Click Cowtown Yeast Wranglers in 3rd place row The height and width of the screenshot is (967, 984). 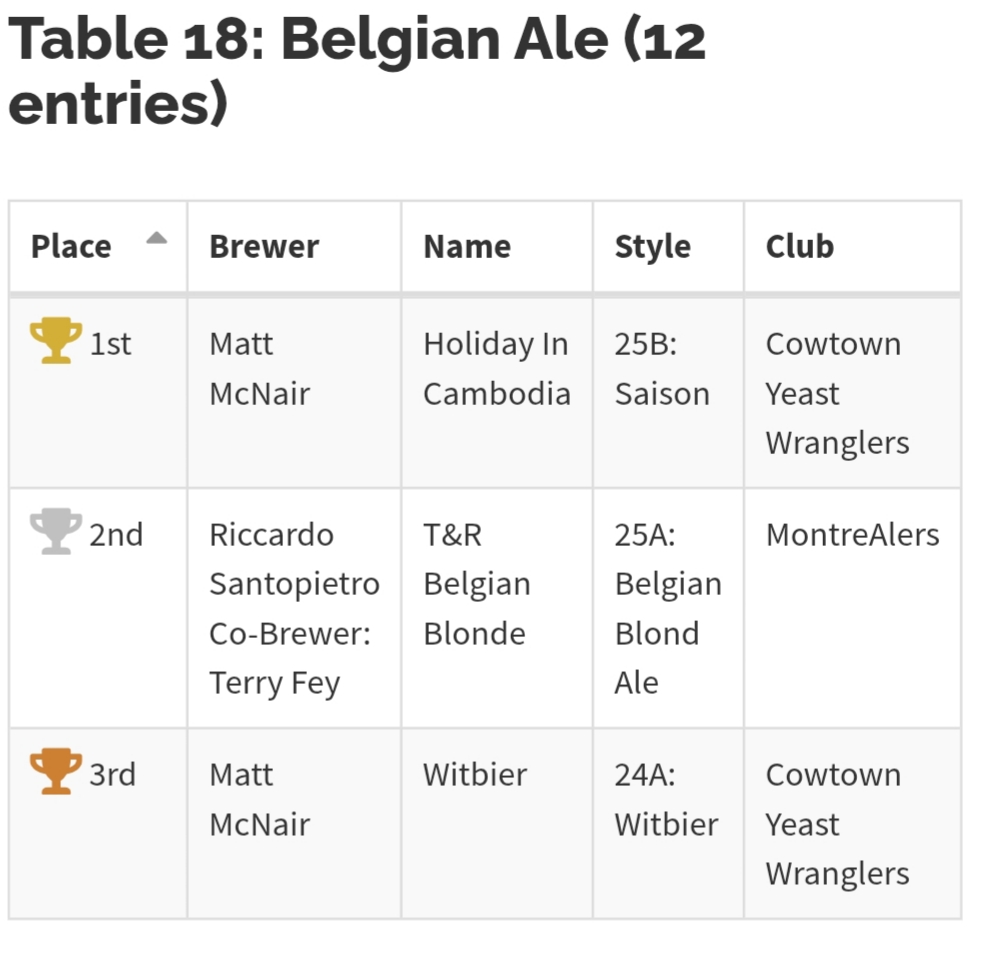pyautogui.click(x=837, y=824)
